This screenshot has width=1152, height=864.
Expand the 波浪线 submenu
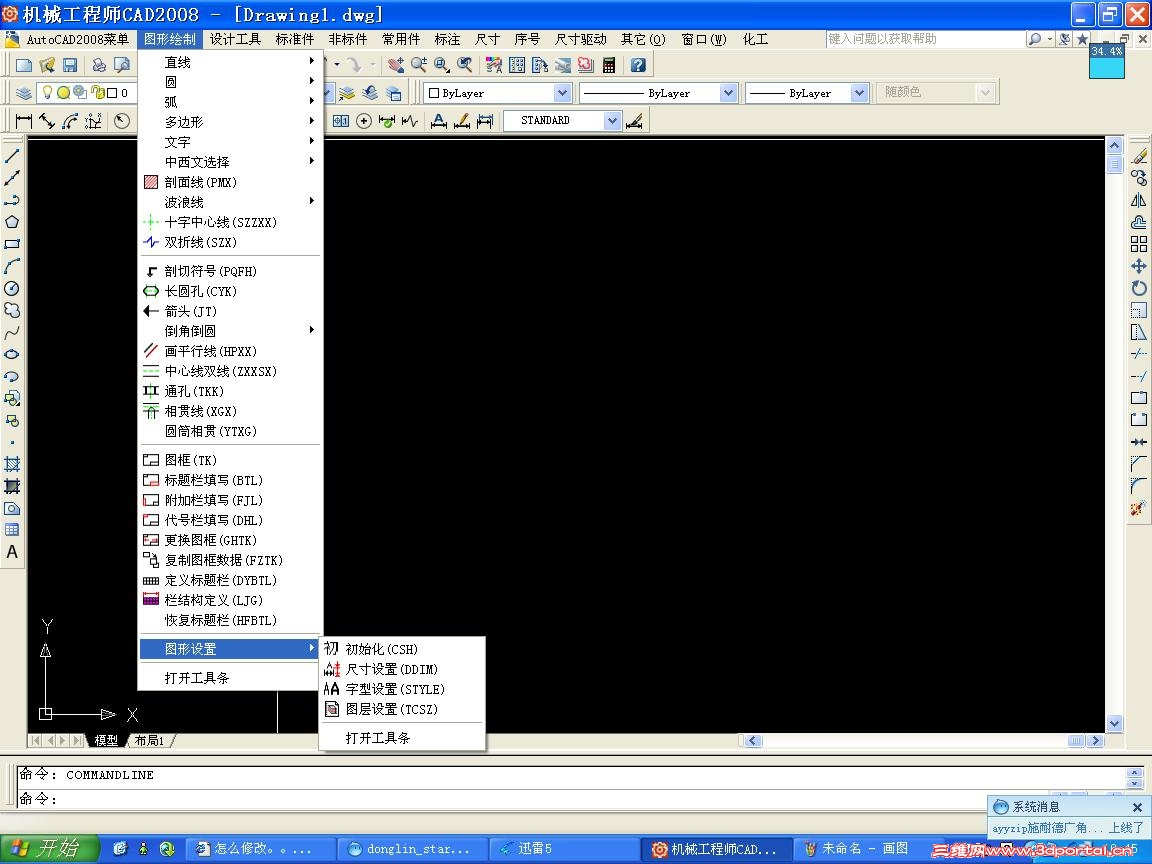click(231, 202)
